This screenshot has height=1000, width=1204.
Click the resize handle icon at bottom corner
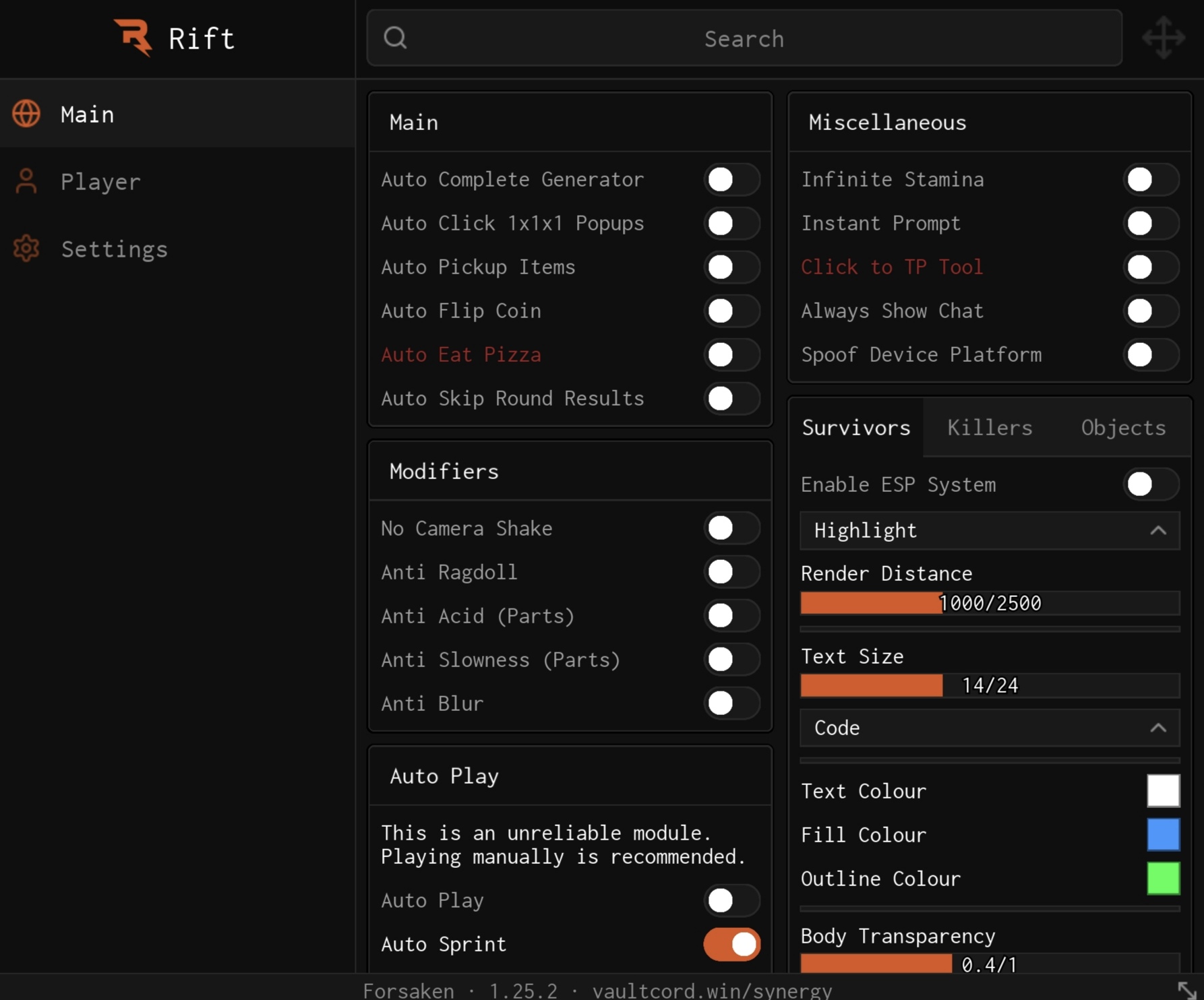(x=1186, y=990)
